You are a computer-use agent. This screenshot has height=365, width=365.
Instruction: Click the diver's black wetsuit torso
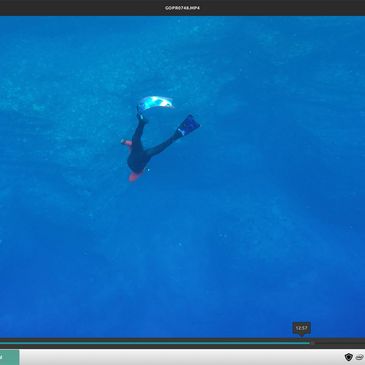[x=138, y=159]
